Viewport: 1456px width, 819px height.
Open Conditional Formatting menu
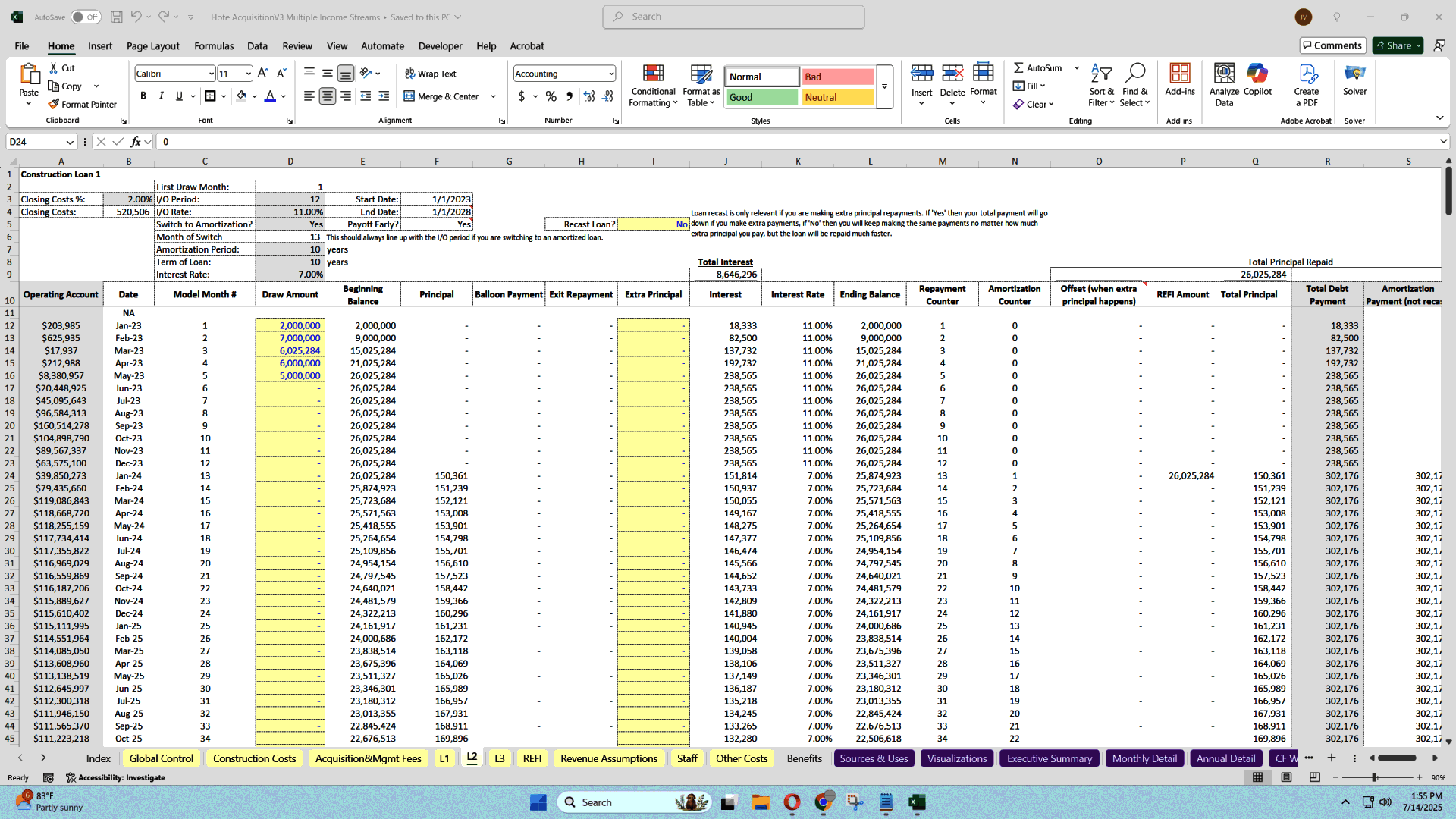653,85
